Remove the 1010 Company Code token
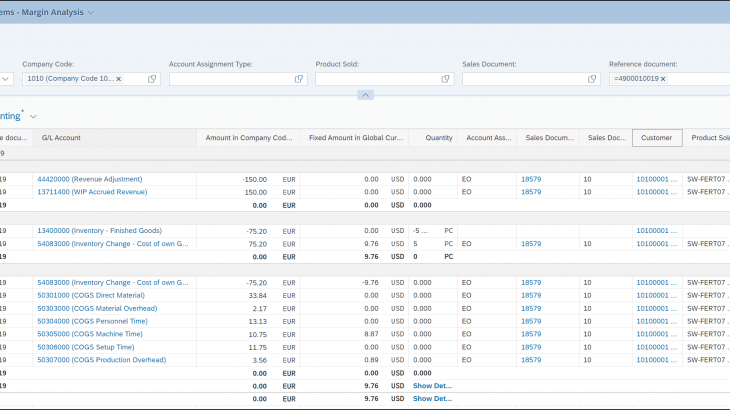 click(118, 79)
